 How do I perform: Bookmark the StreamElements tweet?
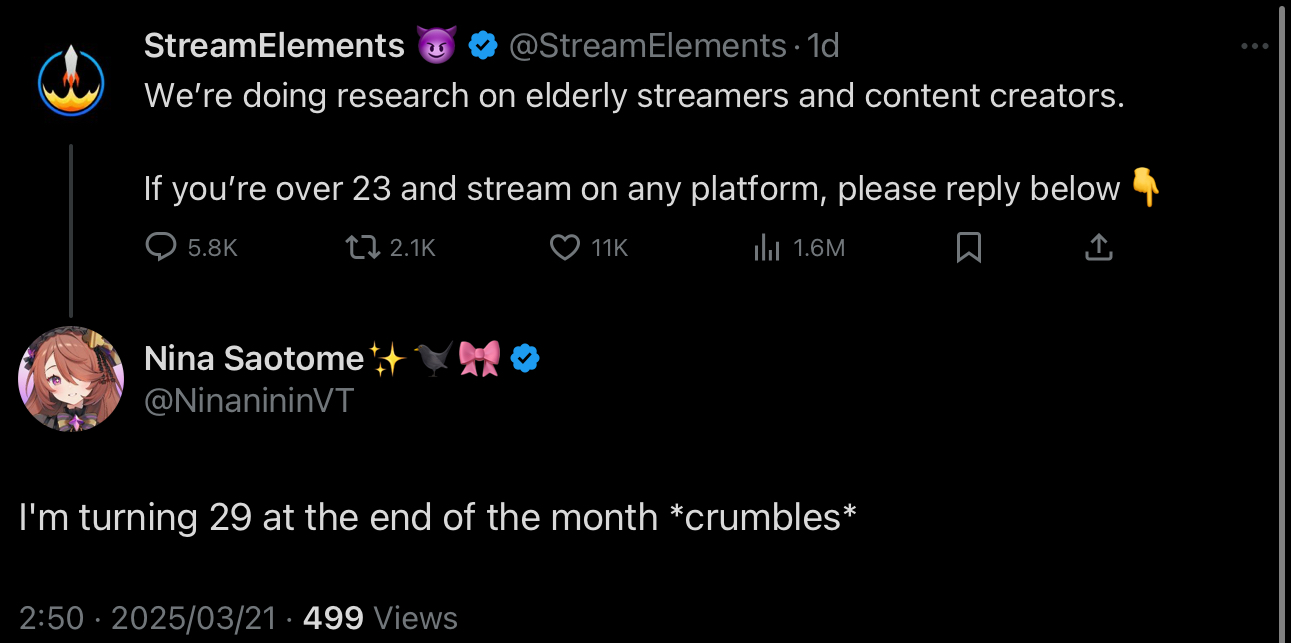click(968, 247)
